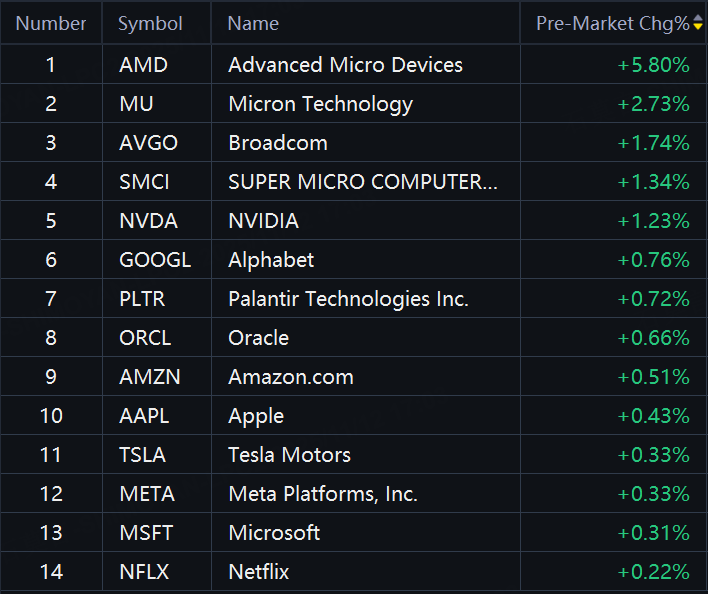
Task: Select the Amazon.com stock name
Action: 290,377
